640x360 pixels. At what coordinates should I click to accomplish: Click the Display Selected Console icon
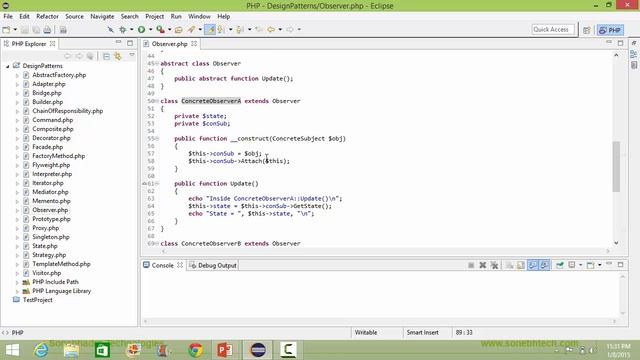click(x=572, y=265)
